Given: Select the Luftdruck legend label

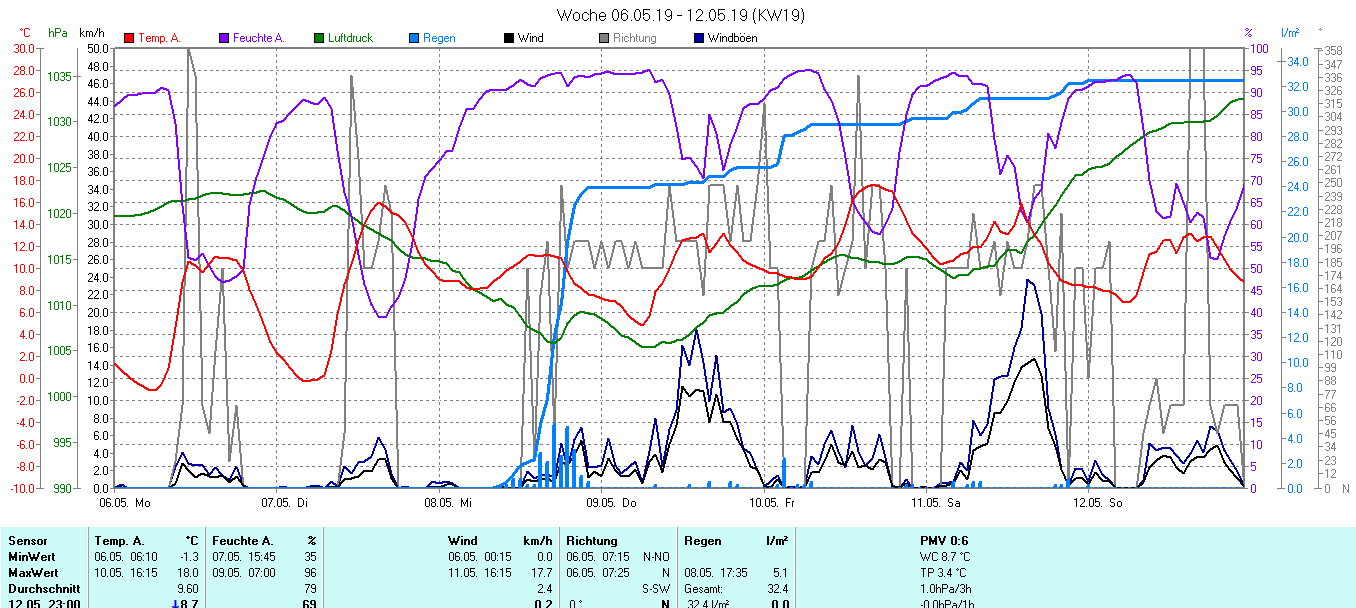Looking at the screenshot, I should pyautogui.click(x=350, y=38).
